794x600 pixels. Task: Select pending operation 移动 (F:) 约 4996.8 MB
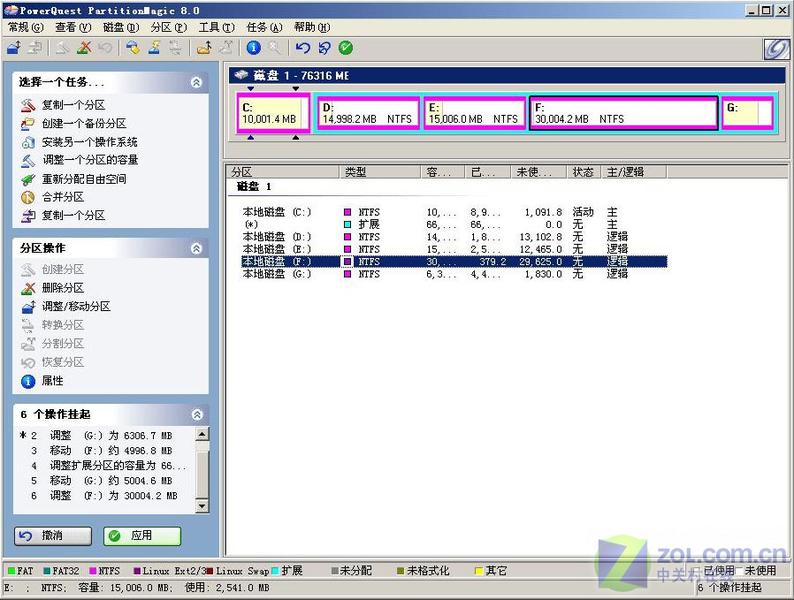pyautogui.click(x=104, y=451)
